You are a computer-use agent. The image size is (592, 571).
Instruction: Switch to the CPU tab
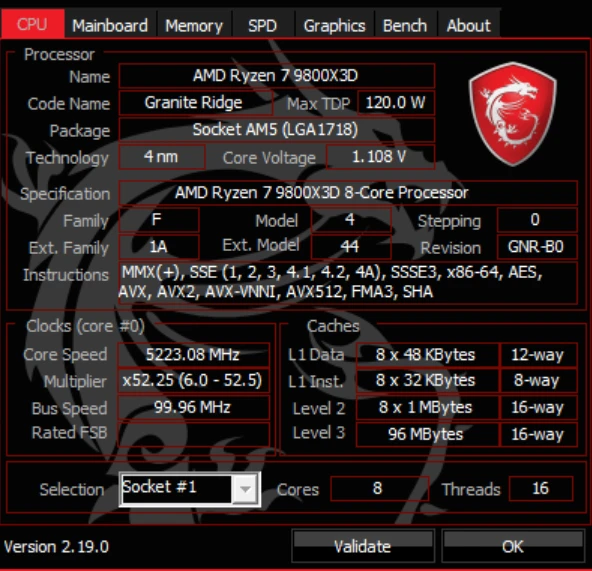[x=32, y=24]
